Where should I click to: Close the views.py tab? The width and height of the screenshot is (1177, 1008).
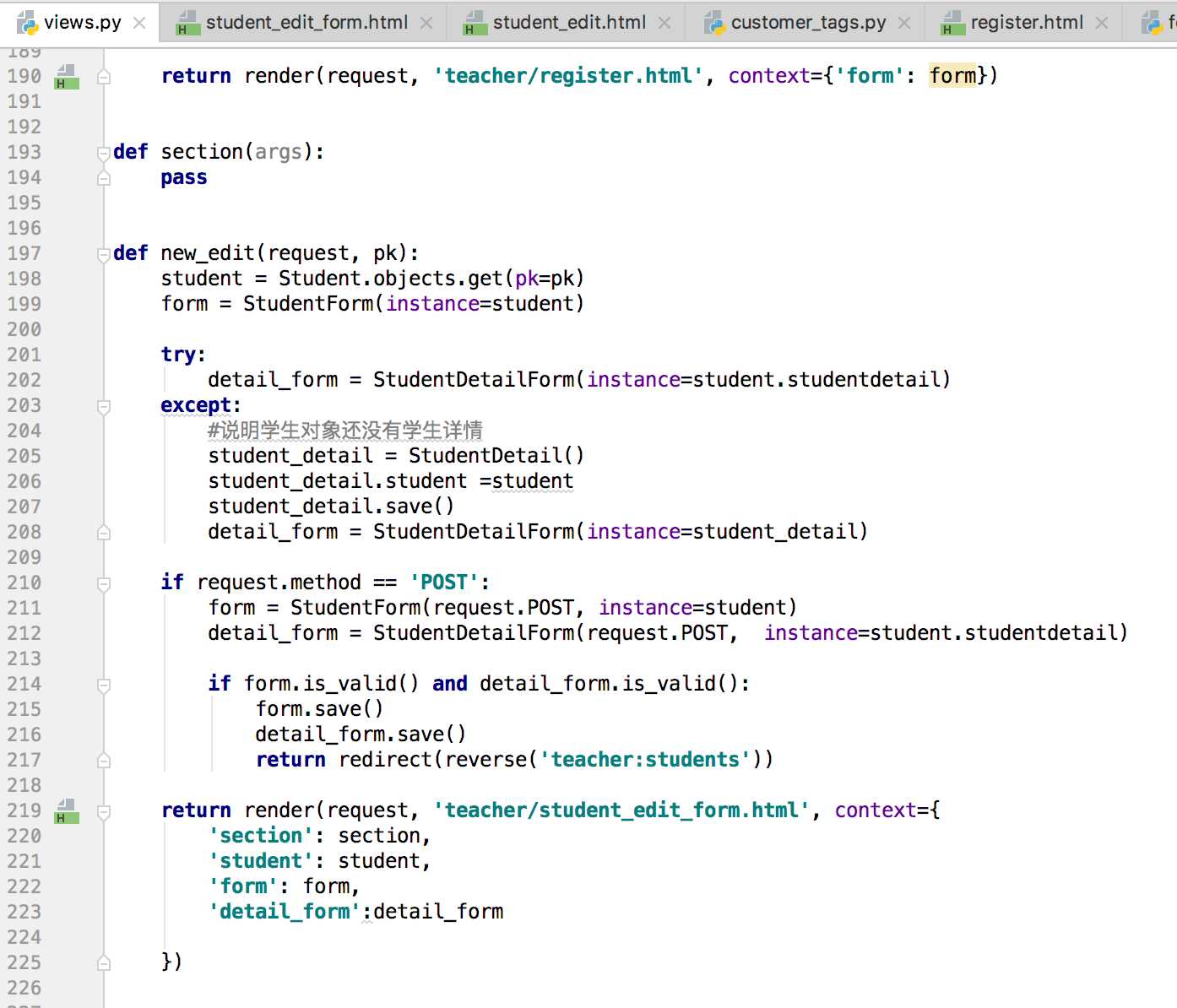139,23
